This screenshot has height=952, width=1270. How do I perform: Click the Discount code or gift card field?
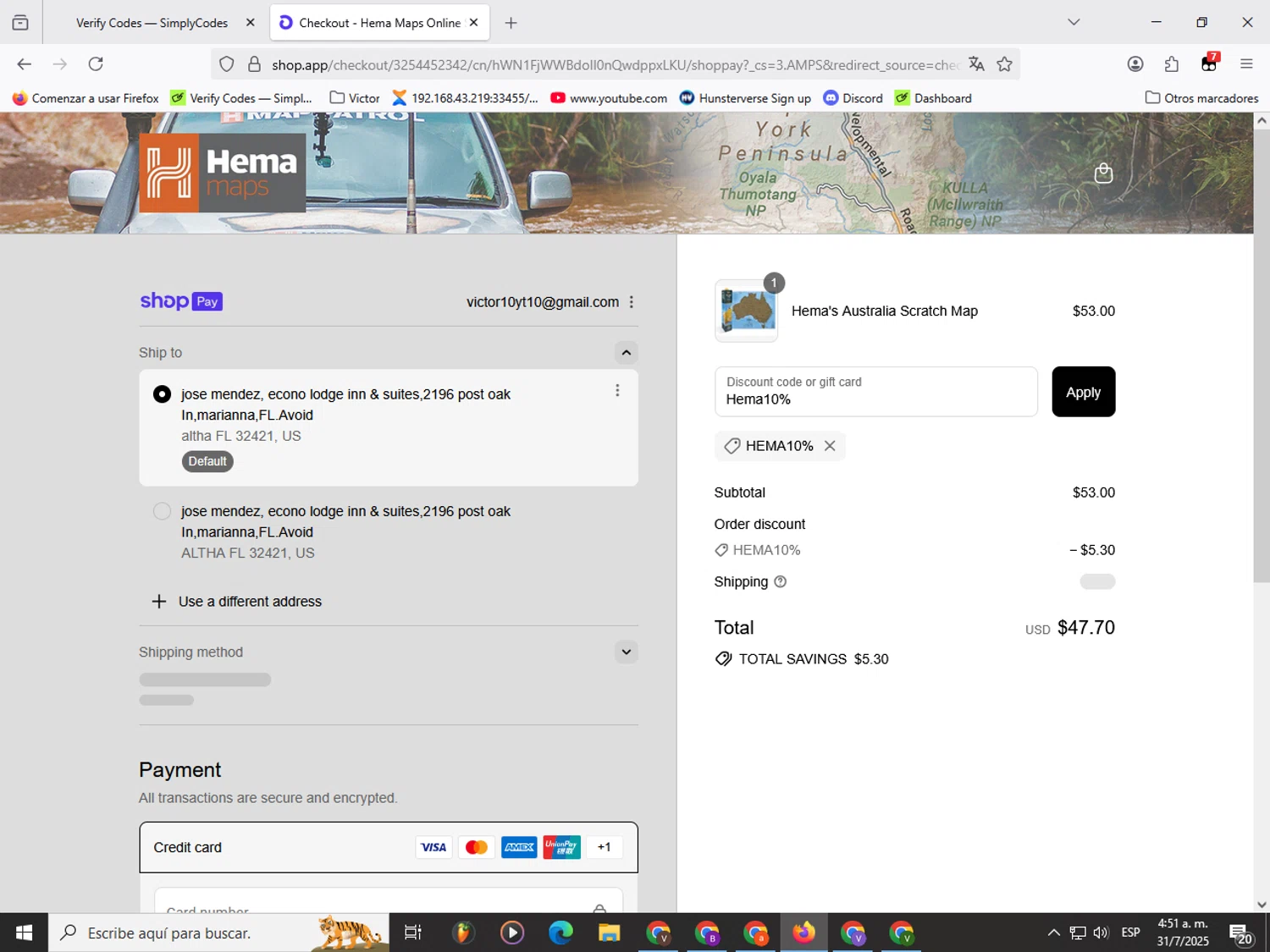point(875,392)
